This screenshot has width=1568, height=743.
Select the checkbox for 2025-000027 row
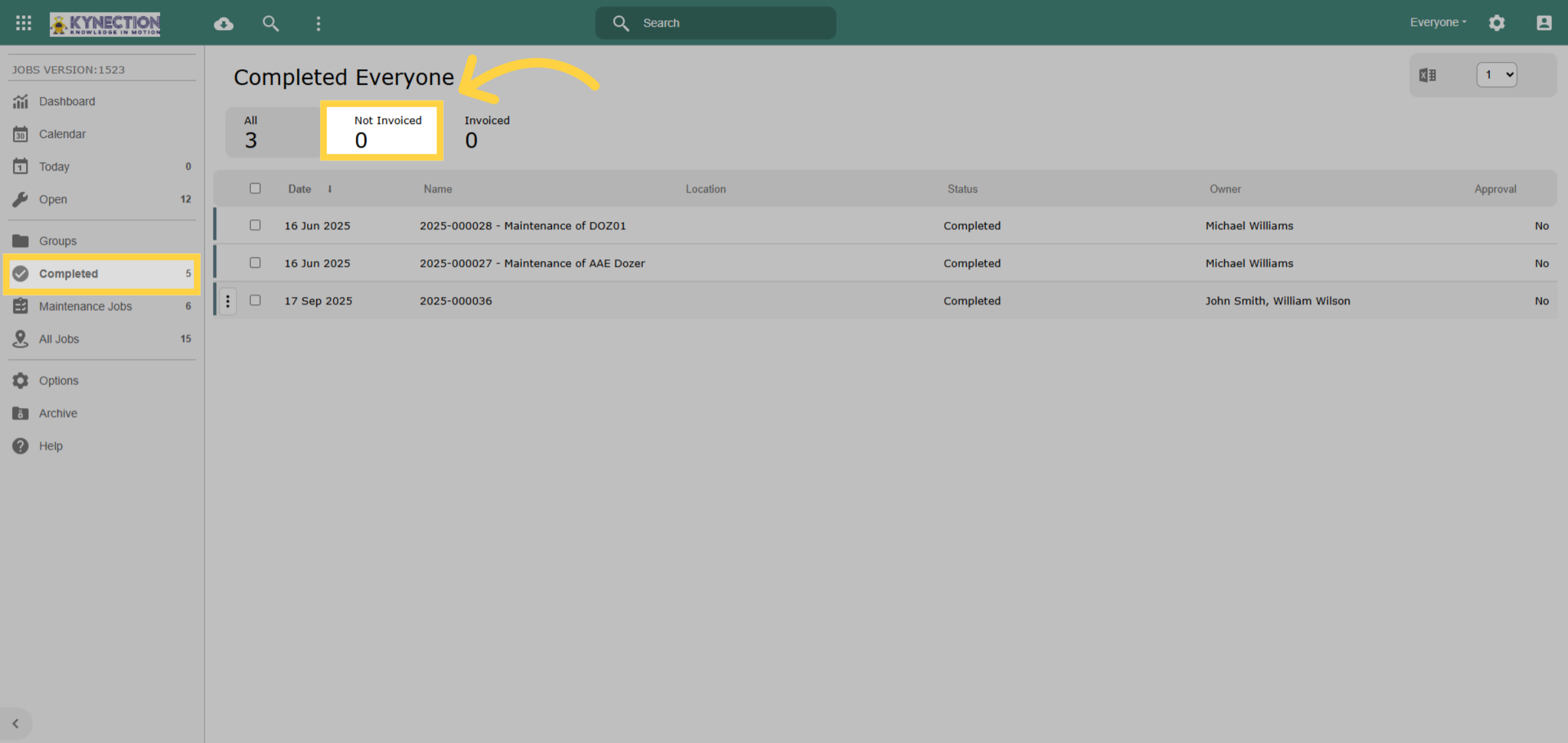(255, 262)
